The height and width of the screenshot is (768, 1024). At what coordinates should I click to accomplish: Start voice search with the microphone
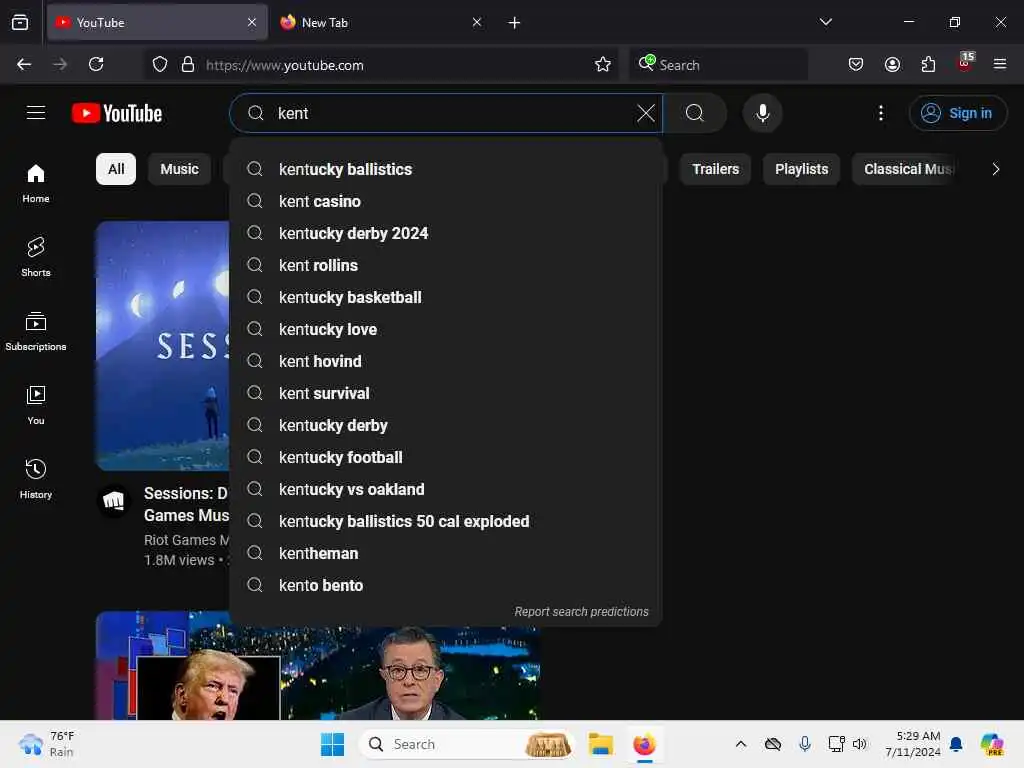(762, 113)
